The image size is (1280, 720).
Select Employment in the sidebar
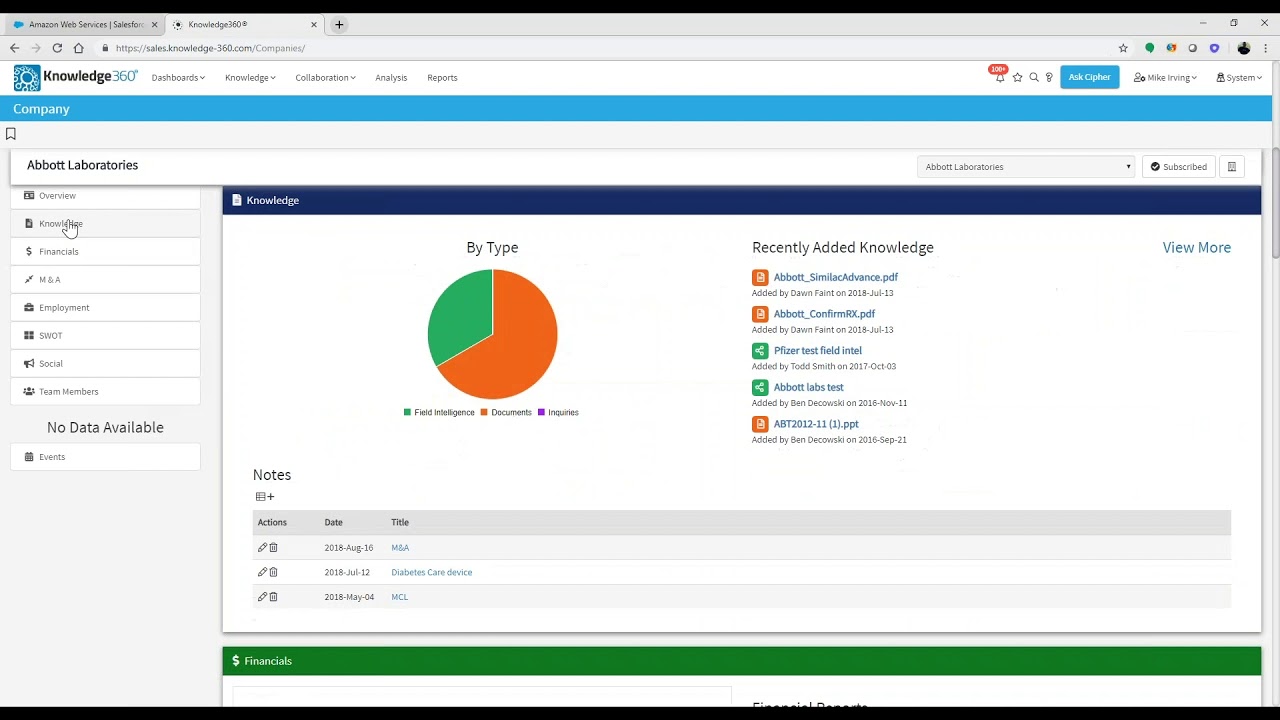(105, 308)
